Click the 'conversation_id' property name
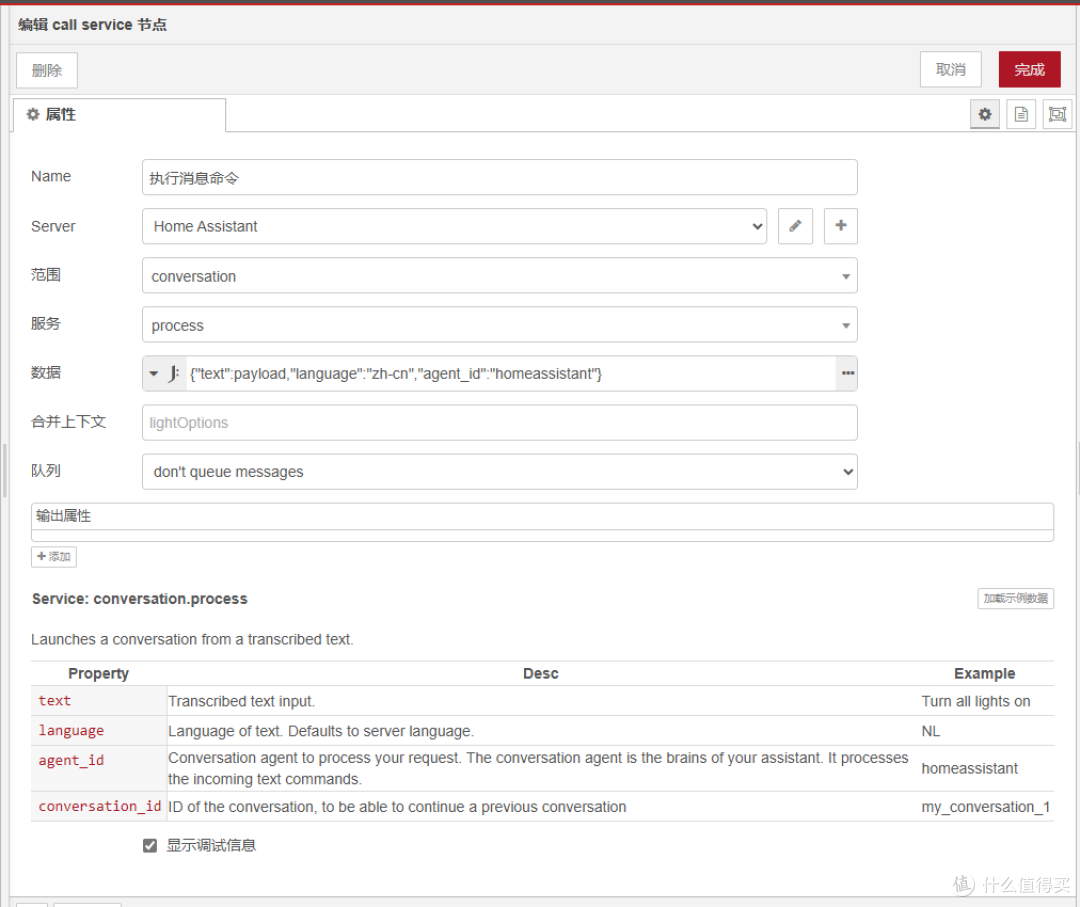The image size is (1080, 907). pyautogui.click(x=100, y=806)
